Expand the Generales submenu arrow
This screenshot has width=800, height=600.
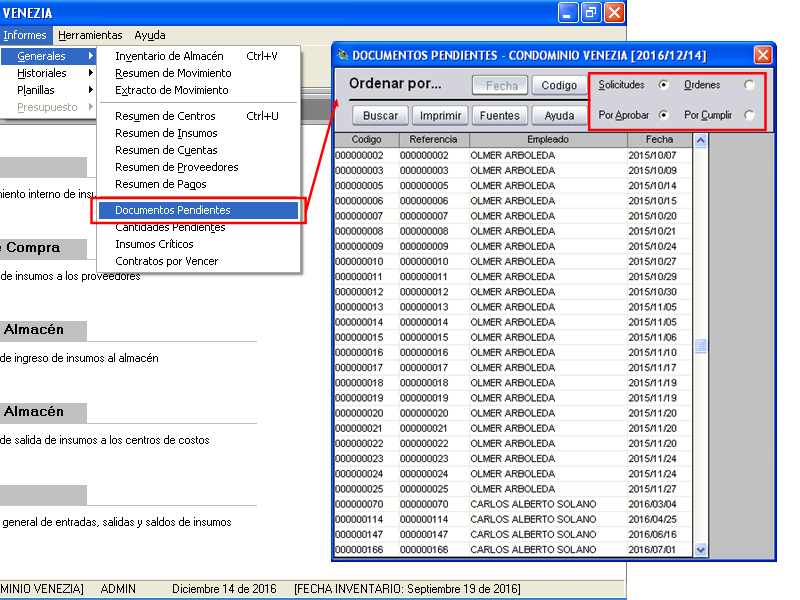point(90,56)
